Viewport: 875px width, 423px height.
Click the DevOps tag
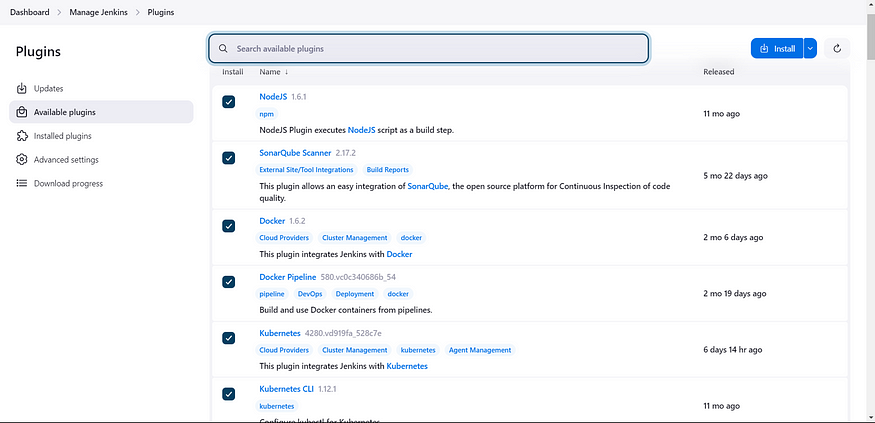coord(310,294)
